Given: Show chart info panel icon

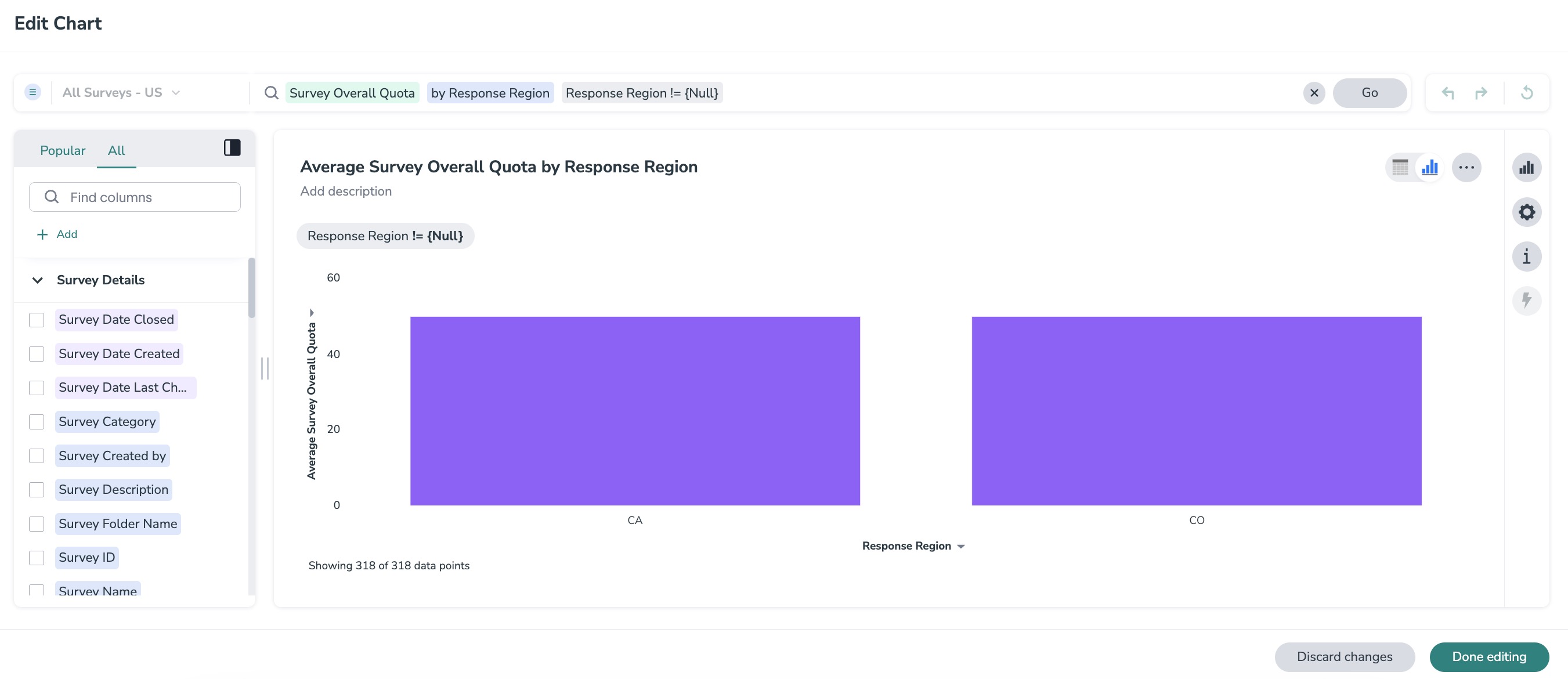Looking at the screenshot, I should tap(1526, 257).
